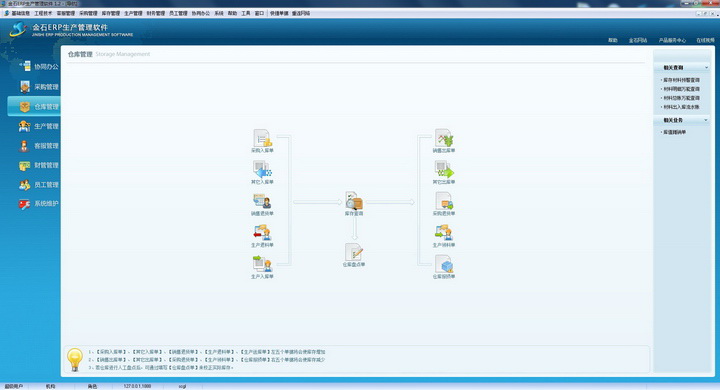Image resolution: width=720 pixels, height=390 pixels.
Task: Click the app icon beside 基础信息 menu
Action: pyautogui.click(x=6, y=13)
